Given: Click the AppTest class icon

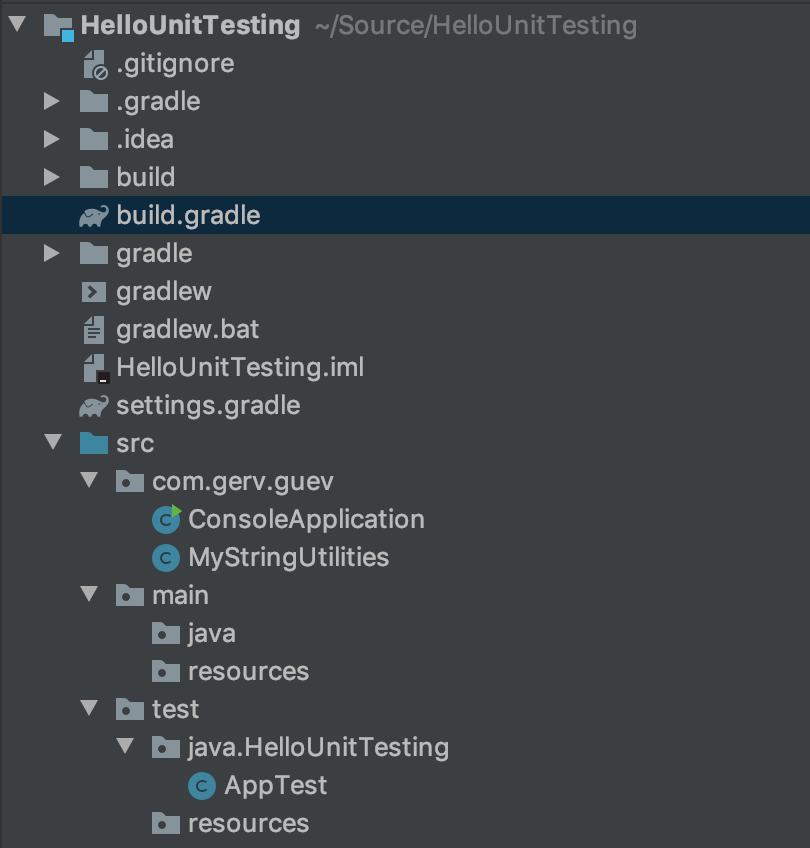Looking at the screenshot, I should 202,786.
